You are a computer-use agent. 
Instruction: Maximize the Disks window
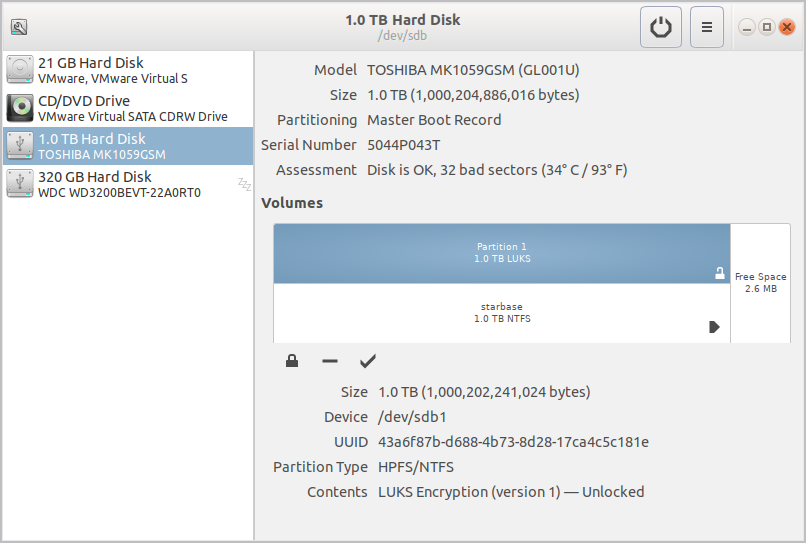pyautogui.click(x=766, y=27)
